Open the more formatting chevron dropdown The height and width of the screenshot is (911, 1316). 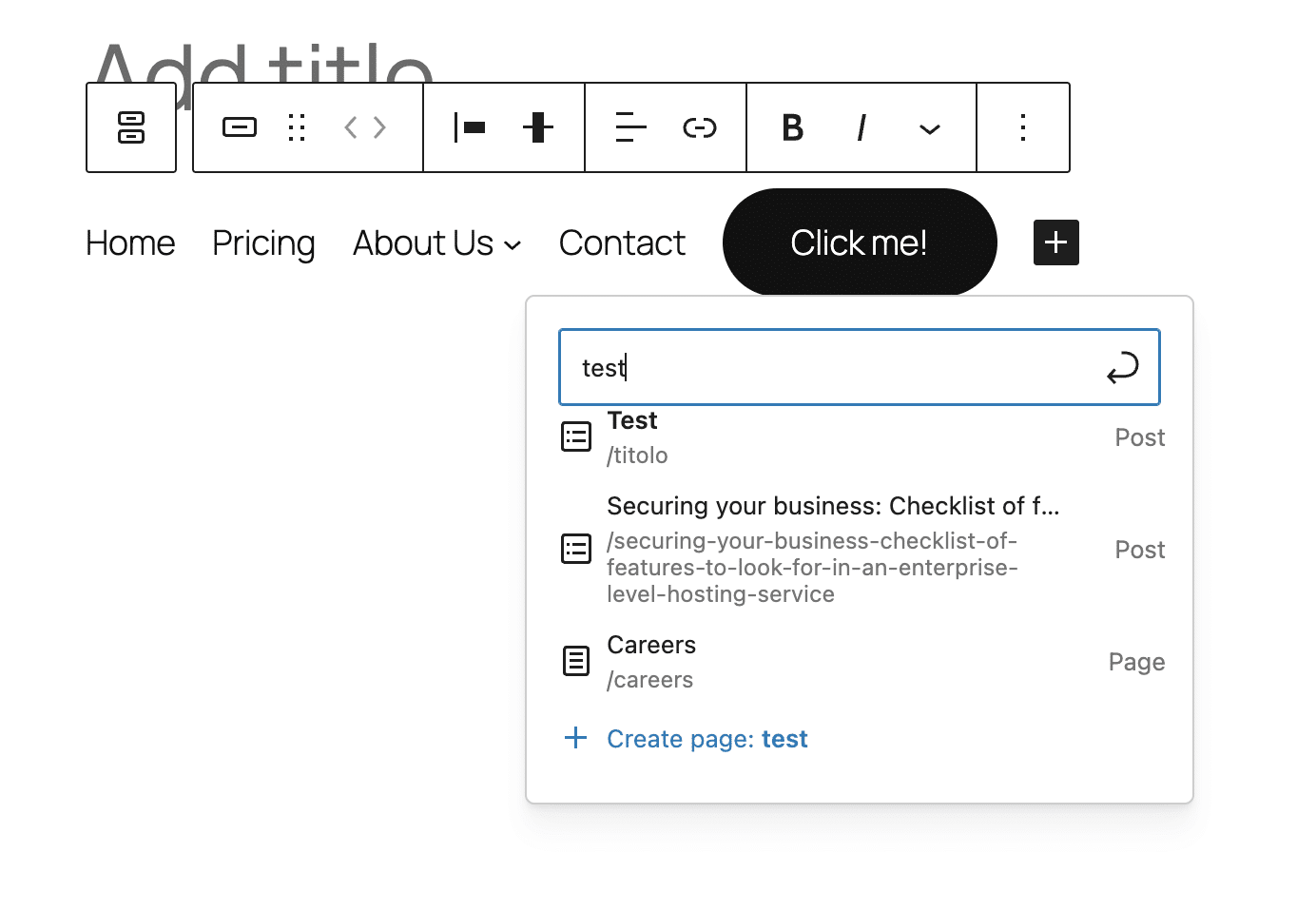click(929, 127)
